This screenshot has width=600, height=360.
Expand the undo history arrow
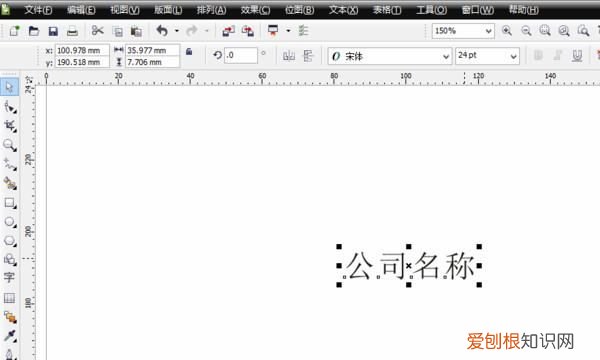tap(177, 31)
